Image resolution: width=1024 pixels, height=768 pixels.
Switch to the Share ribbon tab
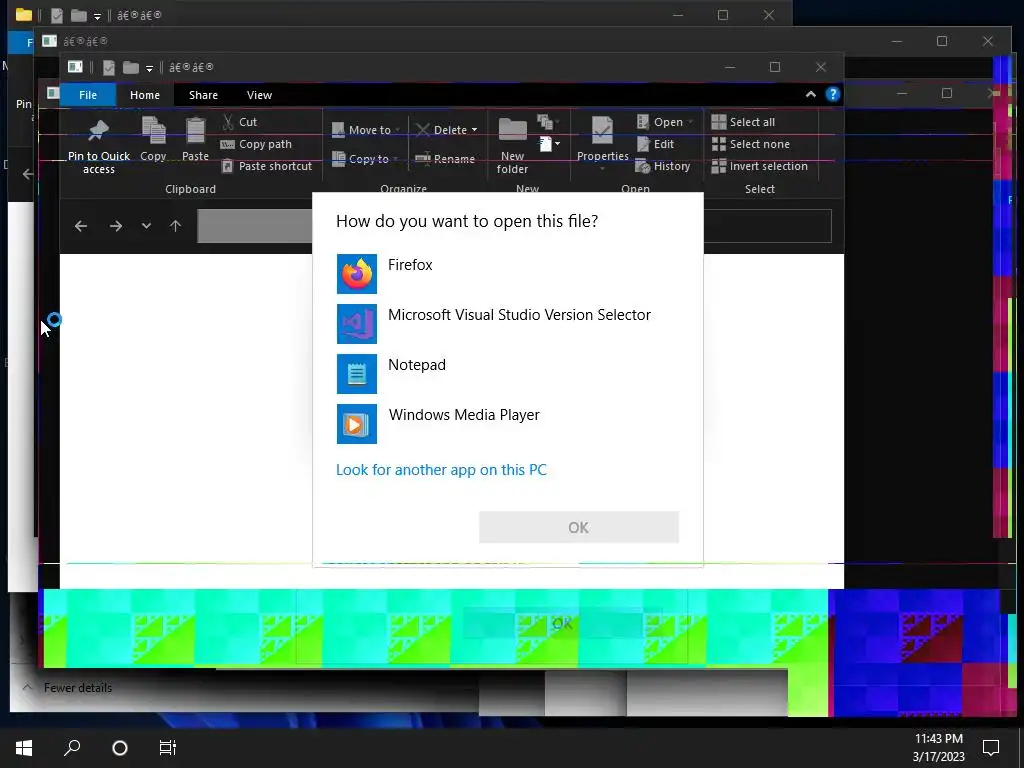(x=203, y=95)
